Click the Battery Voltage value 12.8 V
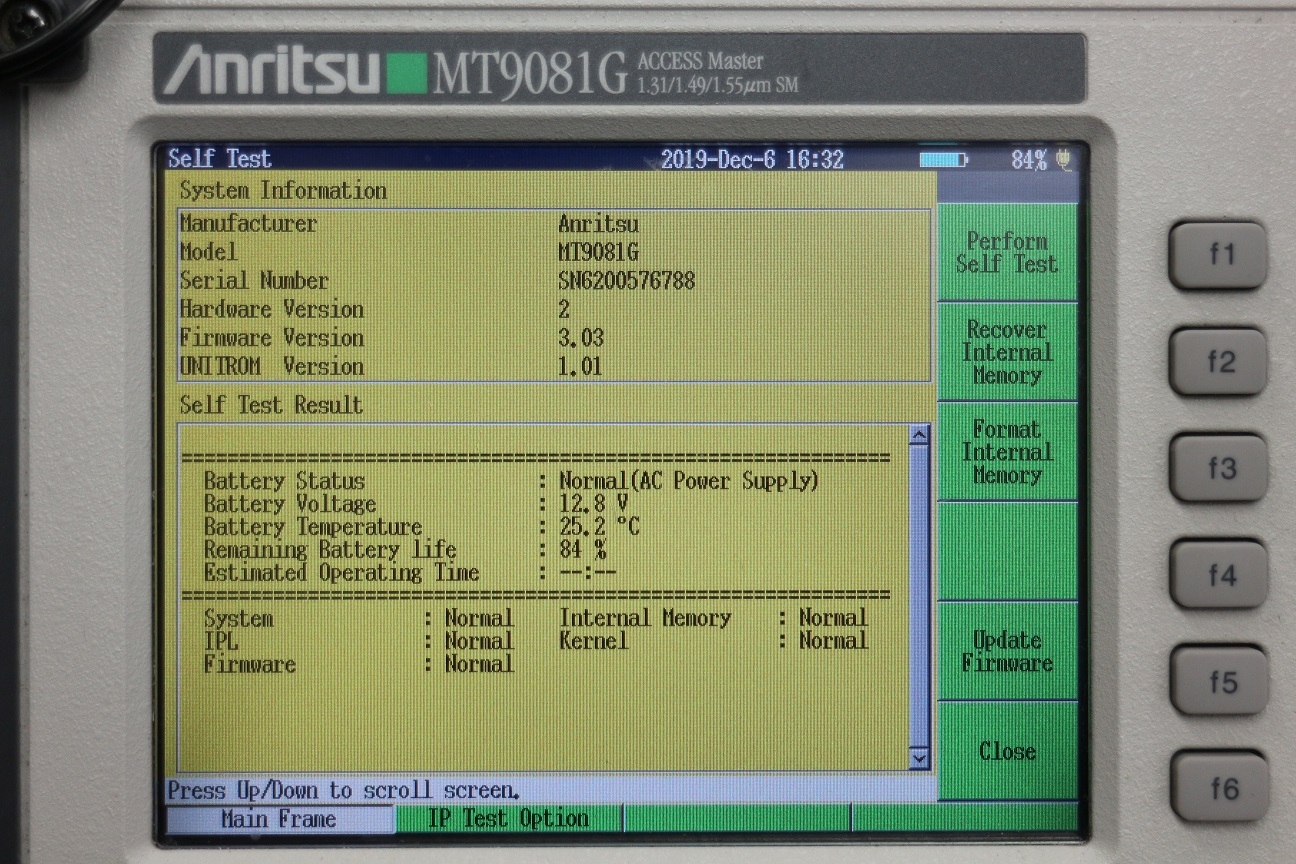 tap(594, 504)
